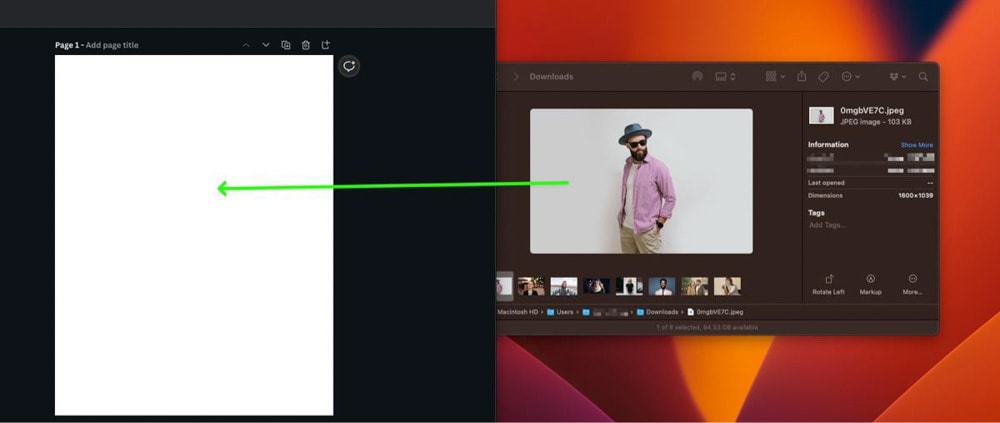Image resolution: width=1000 pixels, height=423 pixels.
Task: Click the Dimensions 1600×1039 value
Action: click(x=915, y=196)
